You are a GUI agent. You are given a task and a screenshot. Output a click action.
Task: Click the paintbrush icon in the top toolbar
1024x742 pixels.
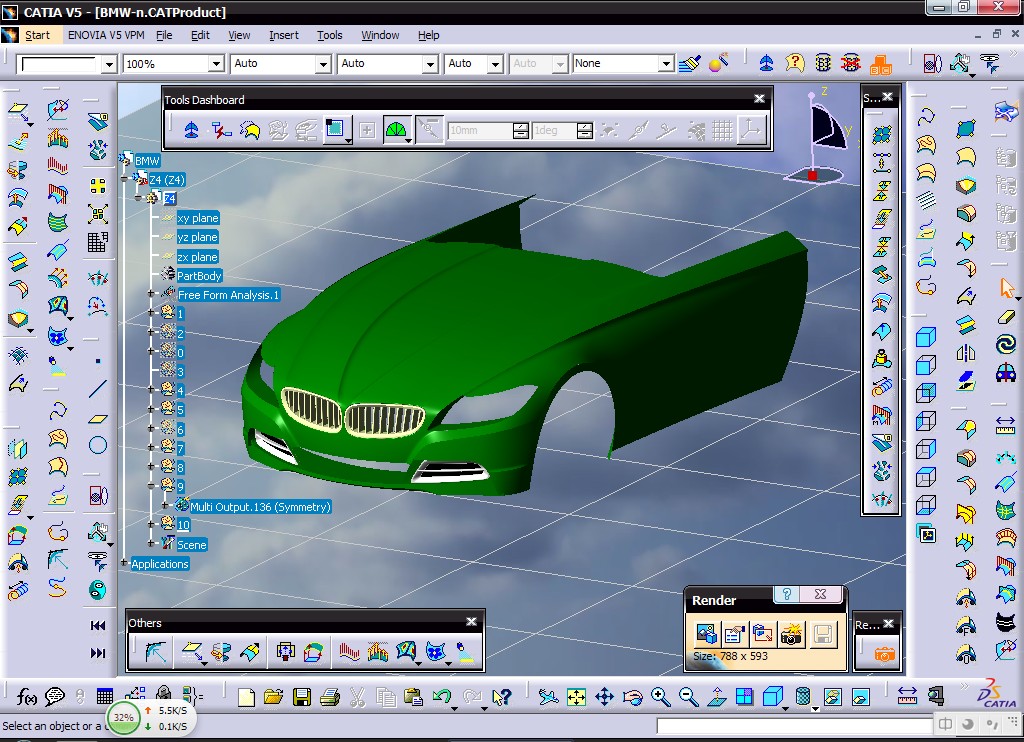coord(690,63)
